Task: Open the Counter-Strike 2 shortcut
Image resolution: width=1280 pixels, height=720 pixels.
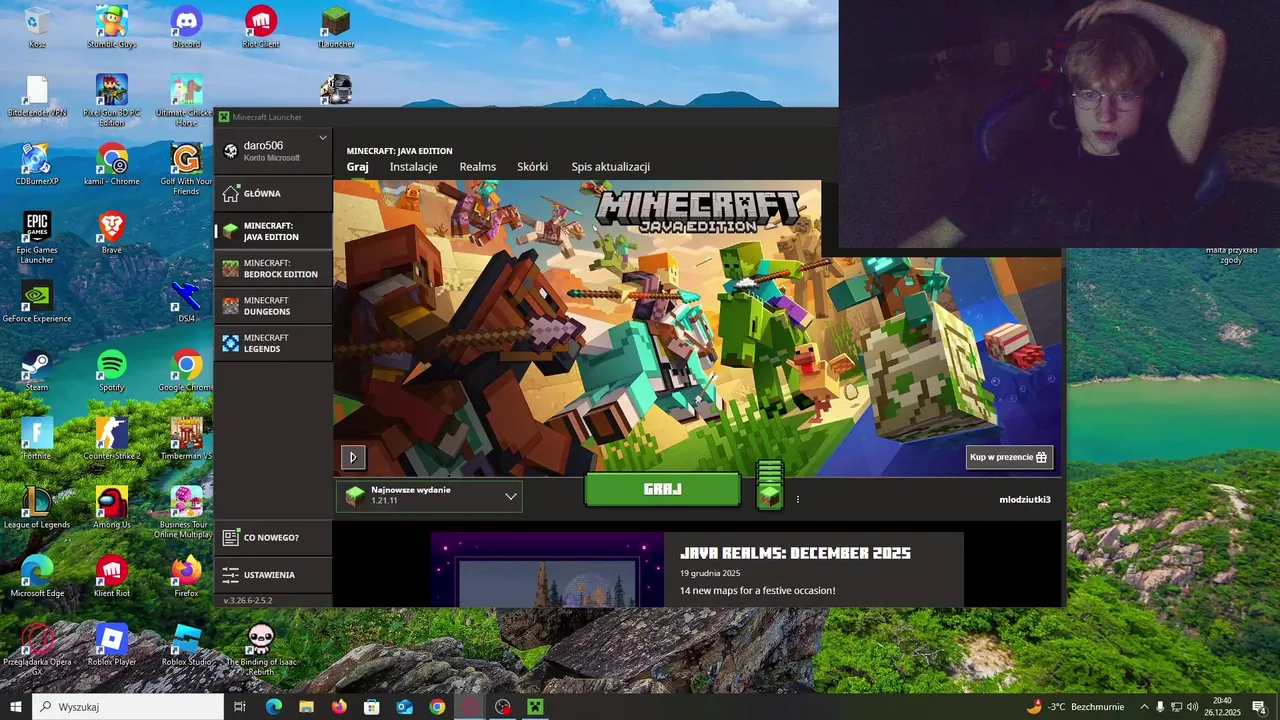Action: [x=112, y=438]
